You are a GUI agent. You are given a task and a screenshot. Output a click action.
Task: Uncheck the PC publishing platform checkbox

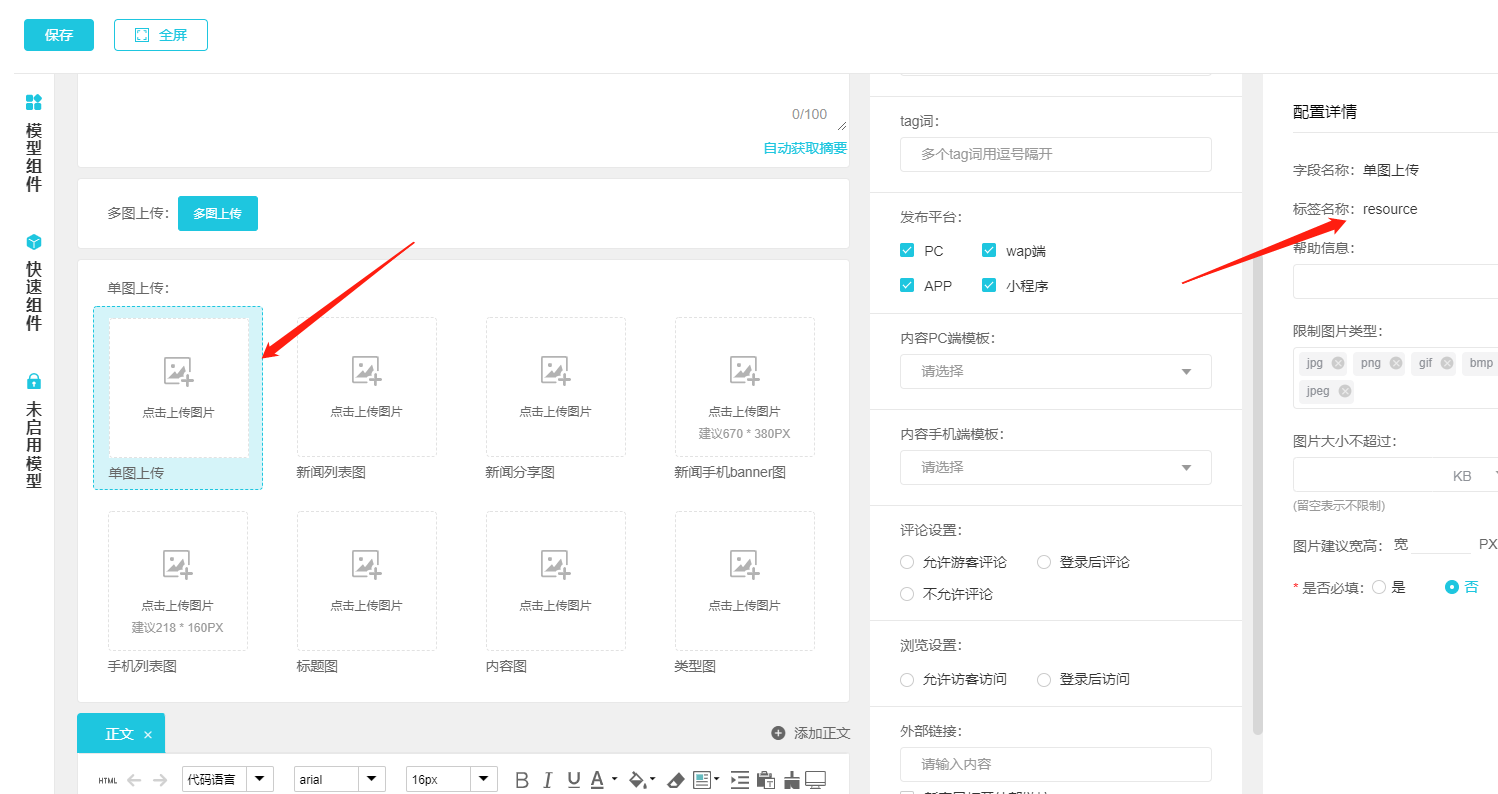(x=907, y=251)
